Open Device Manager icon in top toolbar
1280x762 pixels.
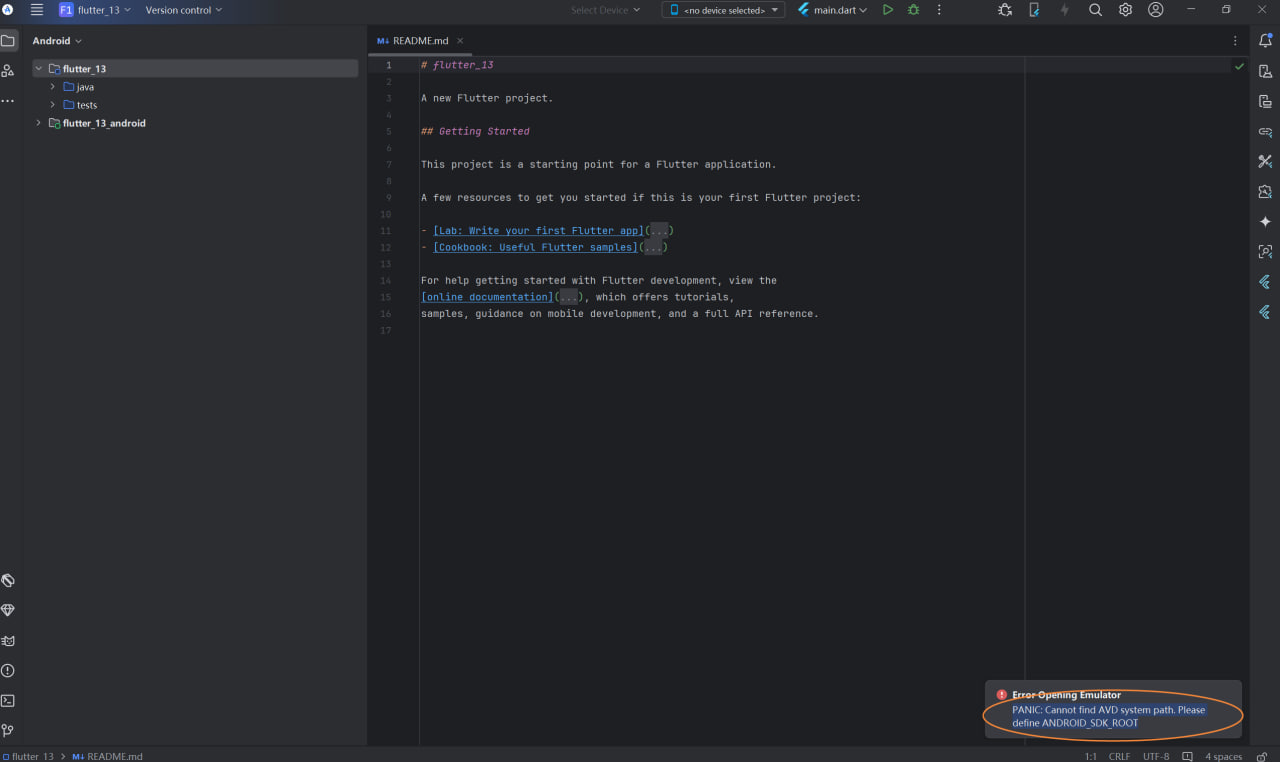click(1035, 10)
